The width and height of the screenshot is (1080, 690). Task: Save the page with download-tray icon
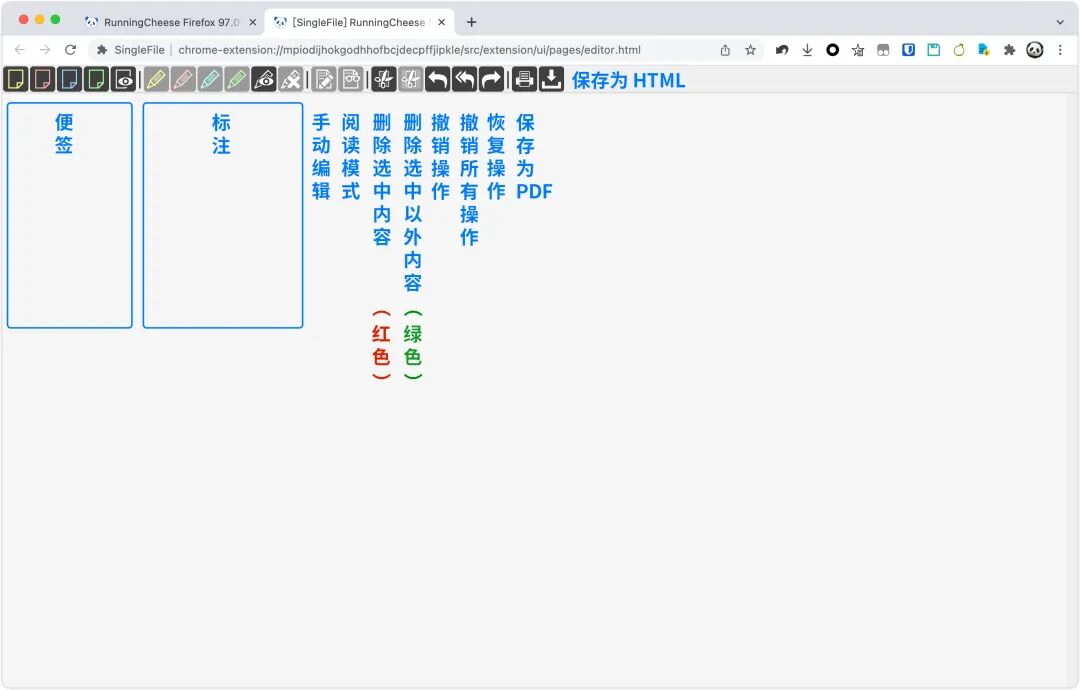(551, 80)
